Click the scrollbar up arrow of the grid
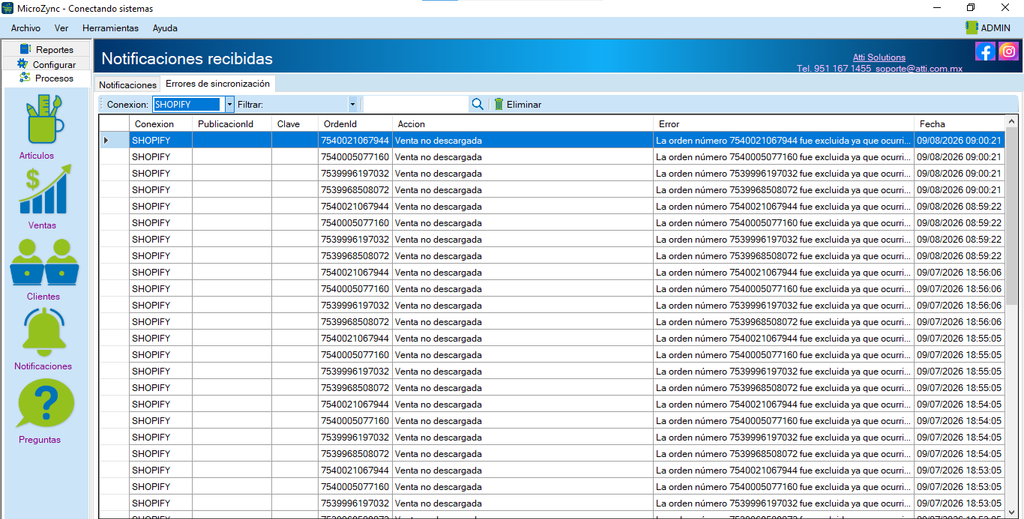The width and height of the screenshot is (1024, 519). [1012, 122]
